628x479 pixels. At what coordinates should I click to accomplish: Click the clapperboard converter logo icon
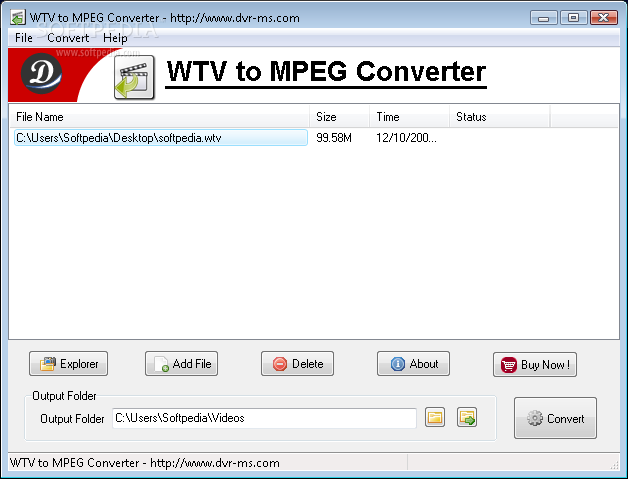tap(134, 77)
